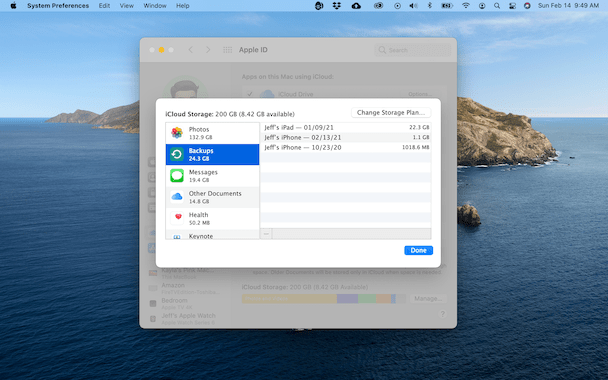This screenshot has width=608, height=380.
Task: Click the yellow Photos segment of storage bar
Action: pyautogui.click(x=289, y=299)
